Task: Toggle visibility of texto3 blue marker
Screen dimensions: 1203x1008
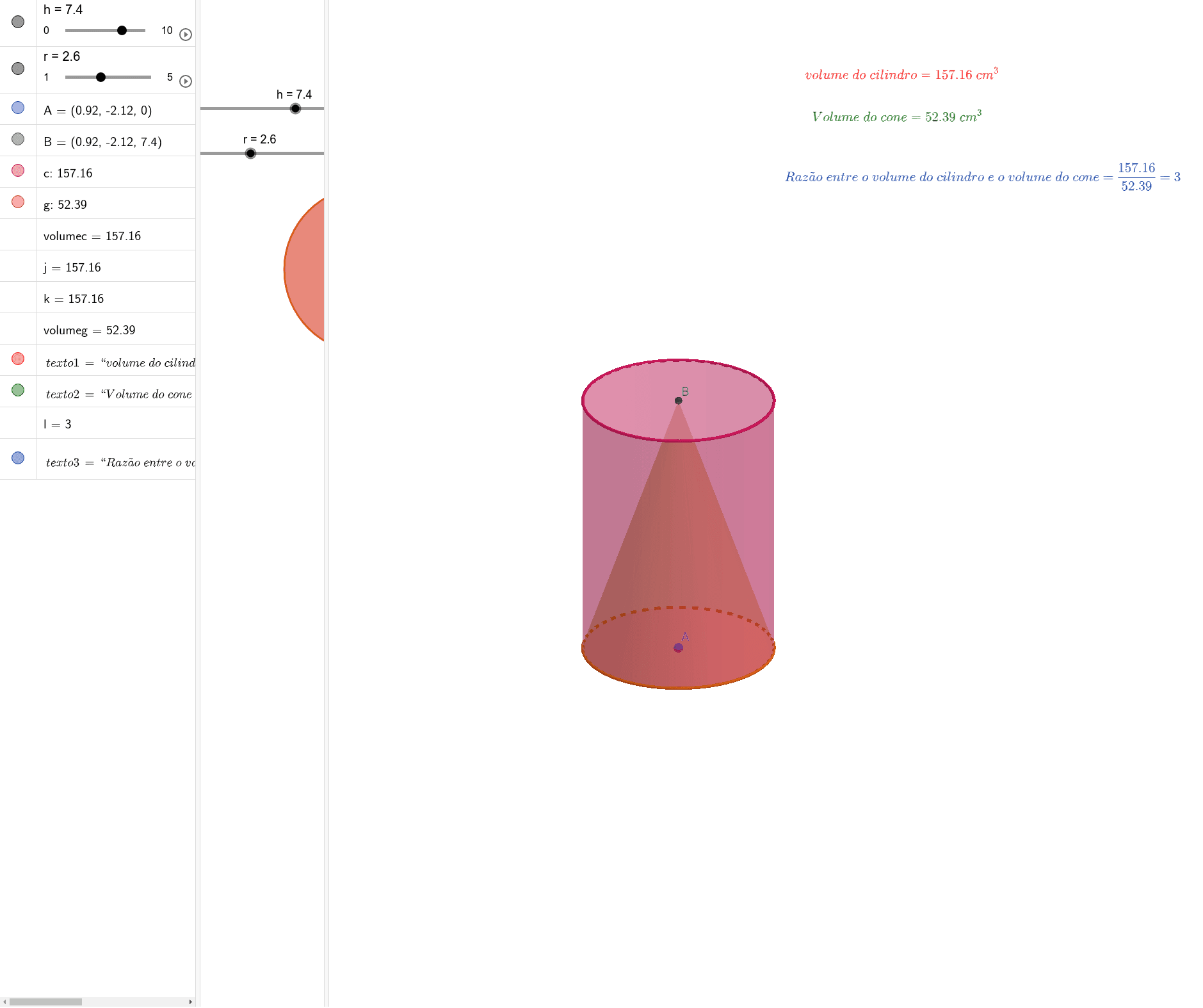Action: pyautogui.click(x=18, y=458)
